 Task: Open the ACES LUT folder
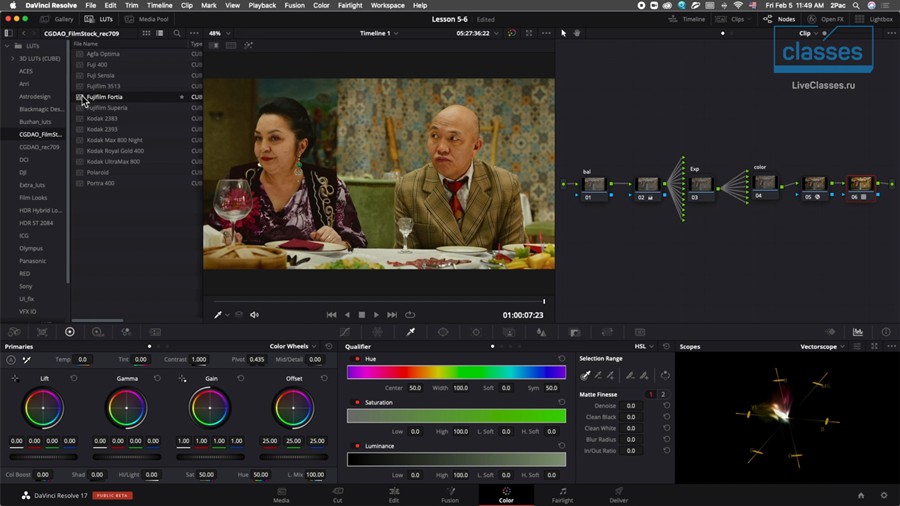point(26,71)
